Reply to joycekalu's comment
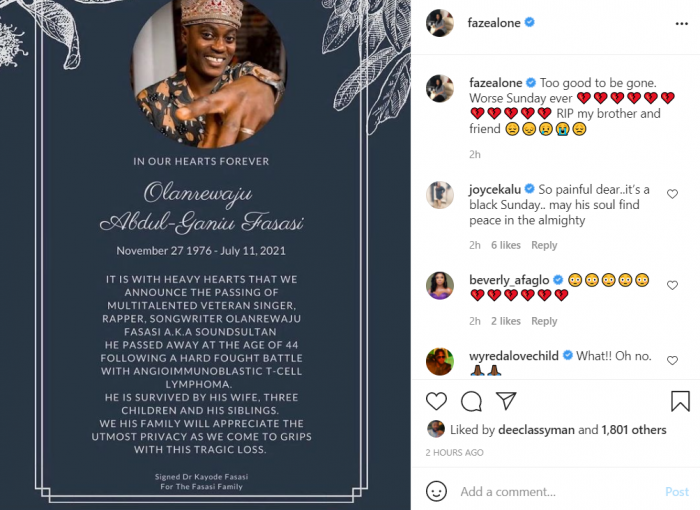 click(x=544, y=245)
